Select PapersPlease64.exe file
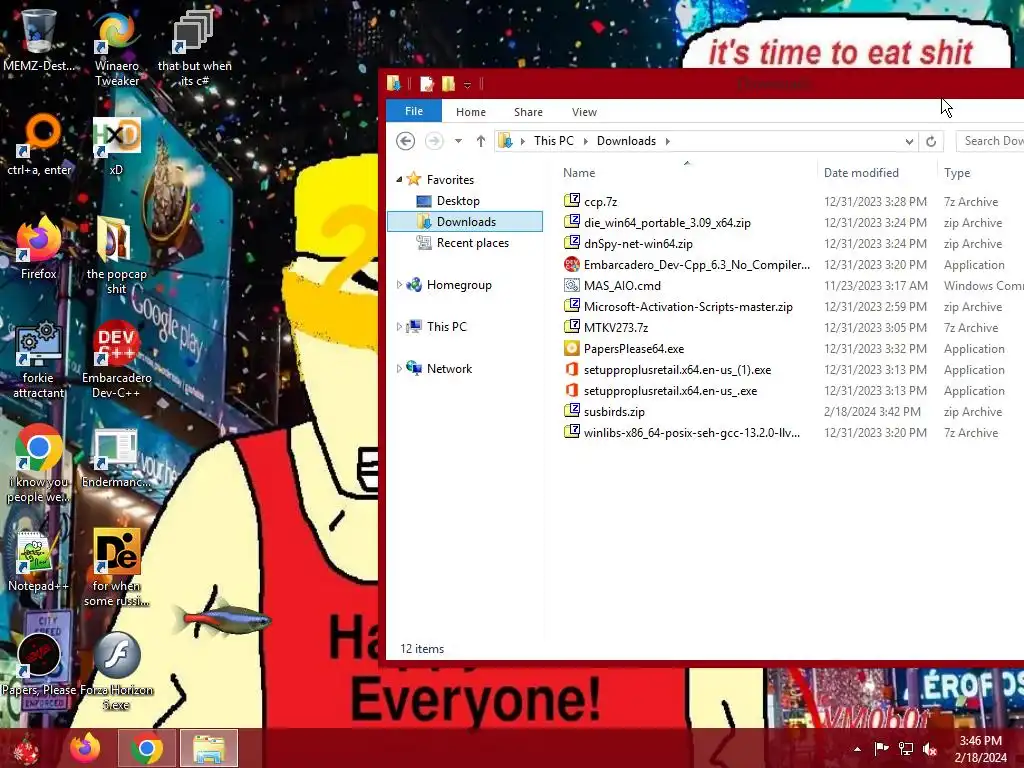 (x=633, y=349)
